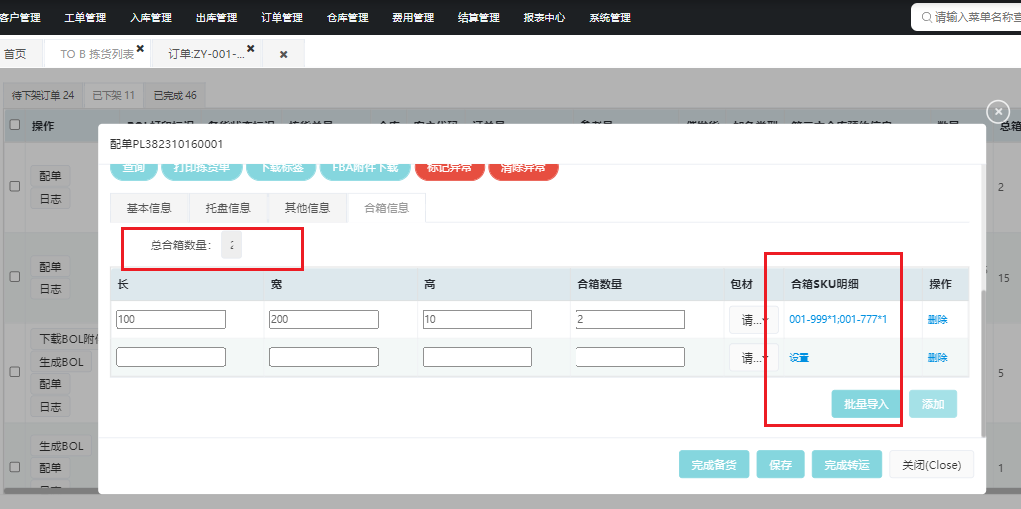Screen dimensions: 1021x509
Task: Tick checkbox of row with 下载BOL附件 button
Action: click(15, 372)
